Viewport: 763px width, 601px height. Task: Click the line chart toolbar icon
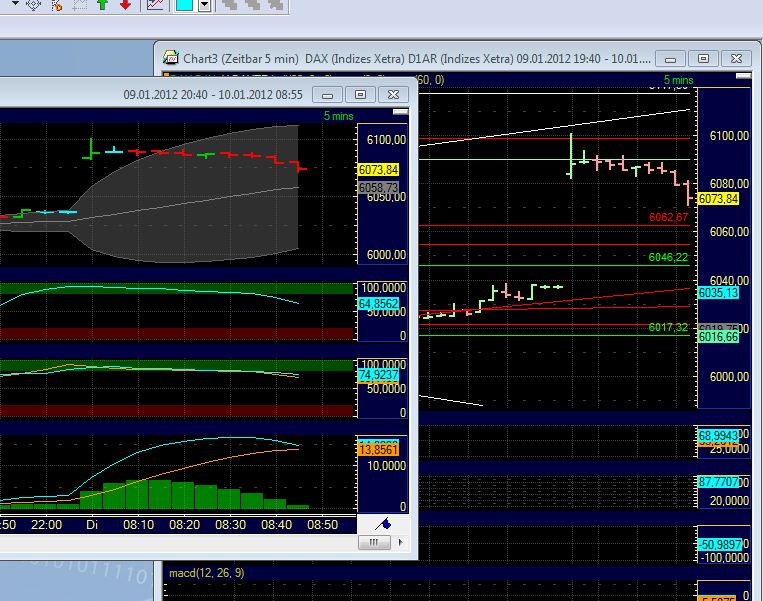[x=155, y=5]
